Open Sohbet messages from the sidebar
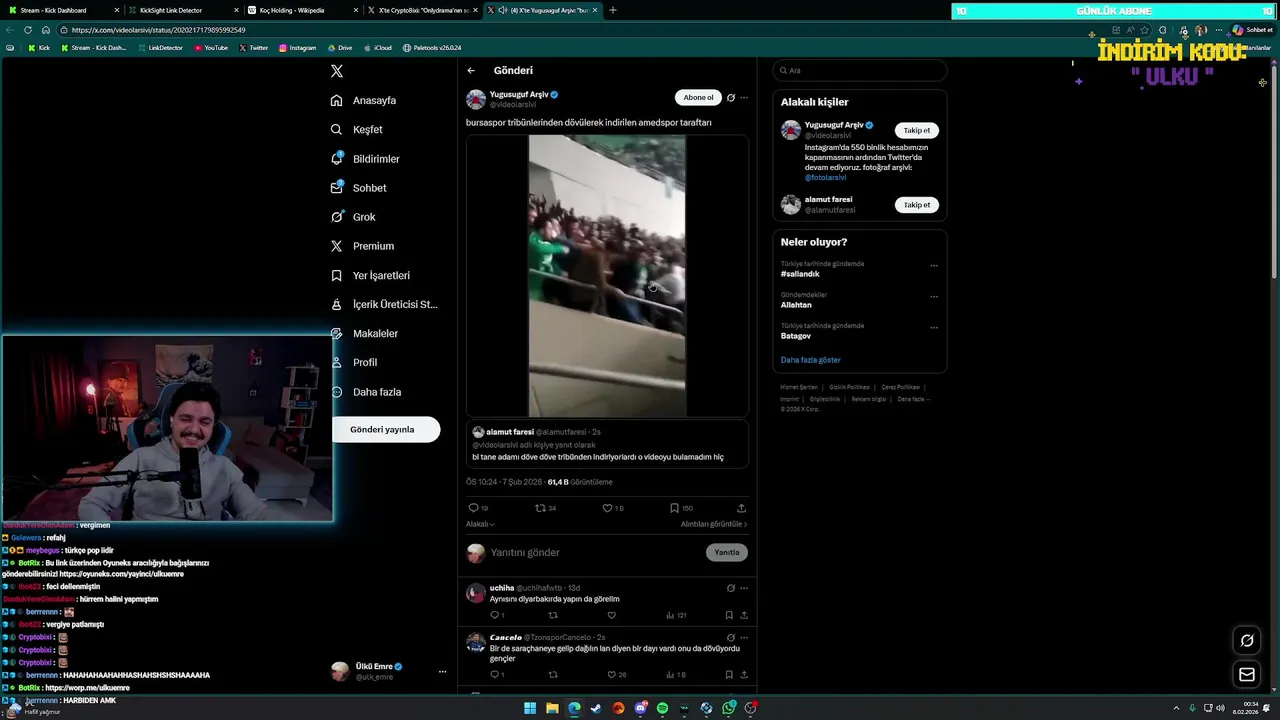 (x=358, y=188)
